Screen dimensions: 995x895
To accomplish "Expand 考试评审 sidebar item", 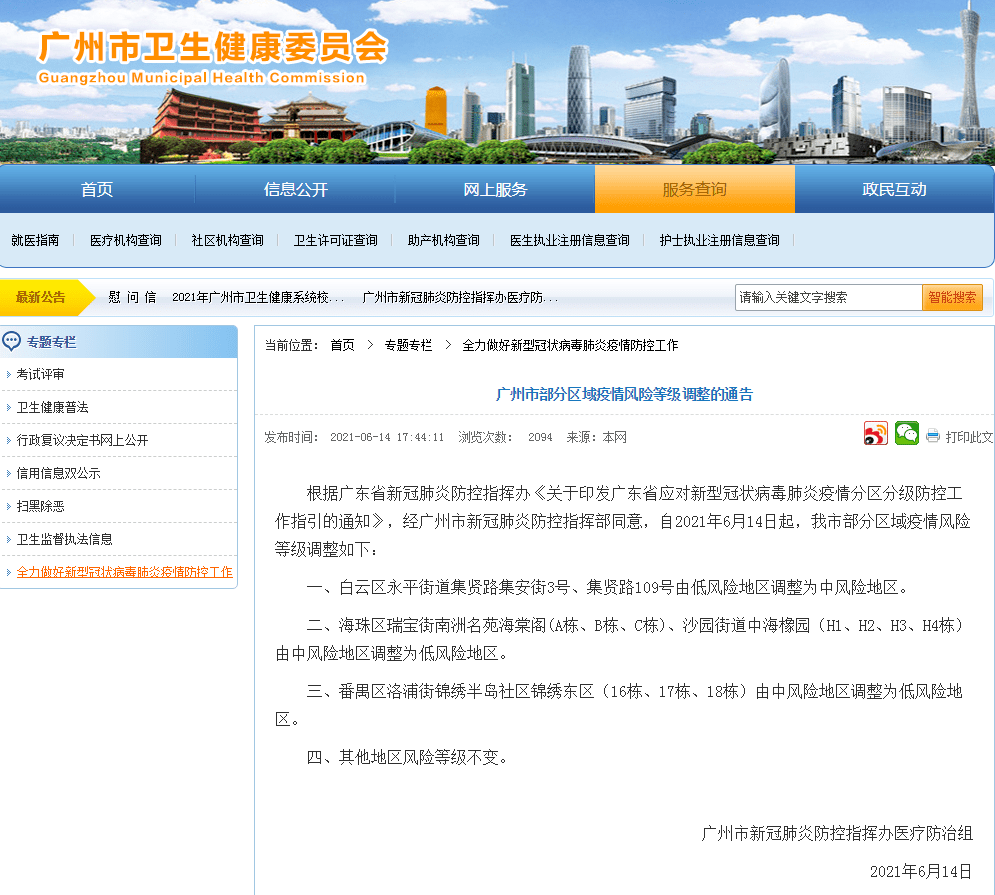I will (40, 374).
